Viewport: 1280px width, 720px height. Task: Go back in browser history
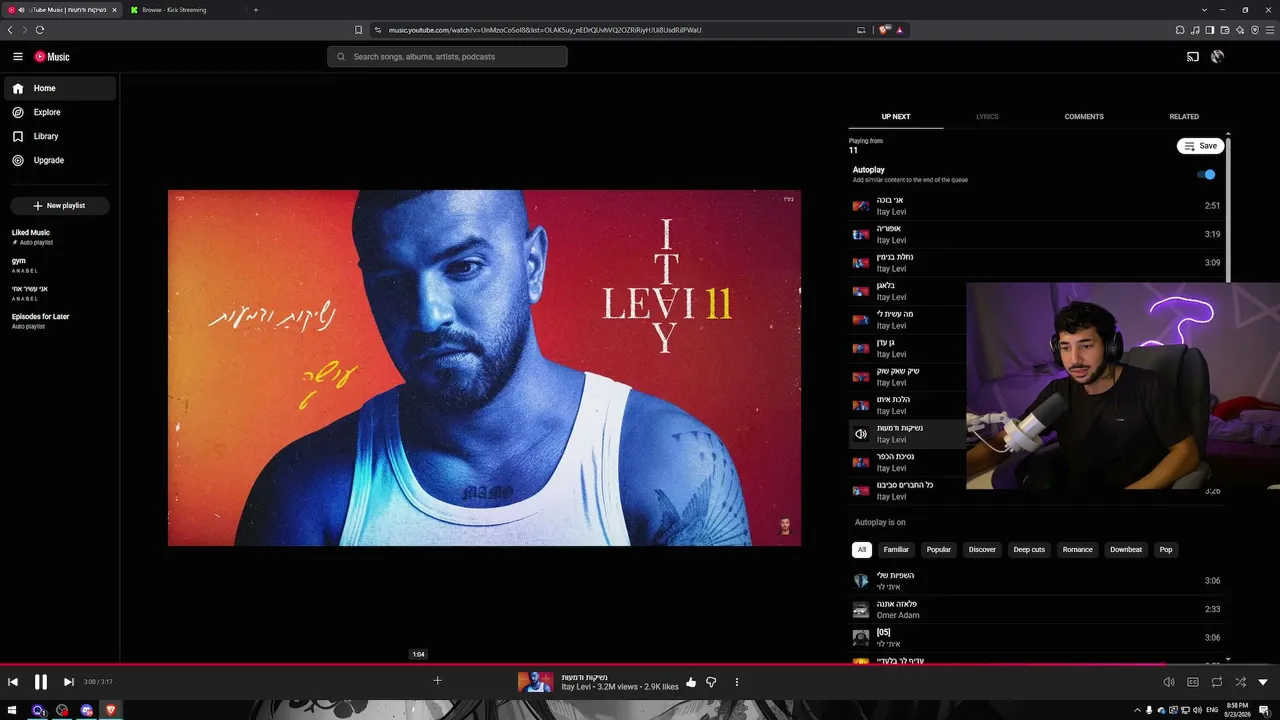click(10, 30)
